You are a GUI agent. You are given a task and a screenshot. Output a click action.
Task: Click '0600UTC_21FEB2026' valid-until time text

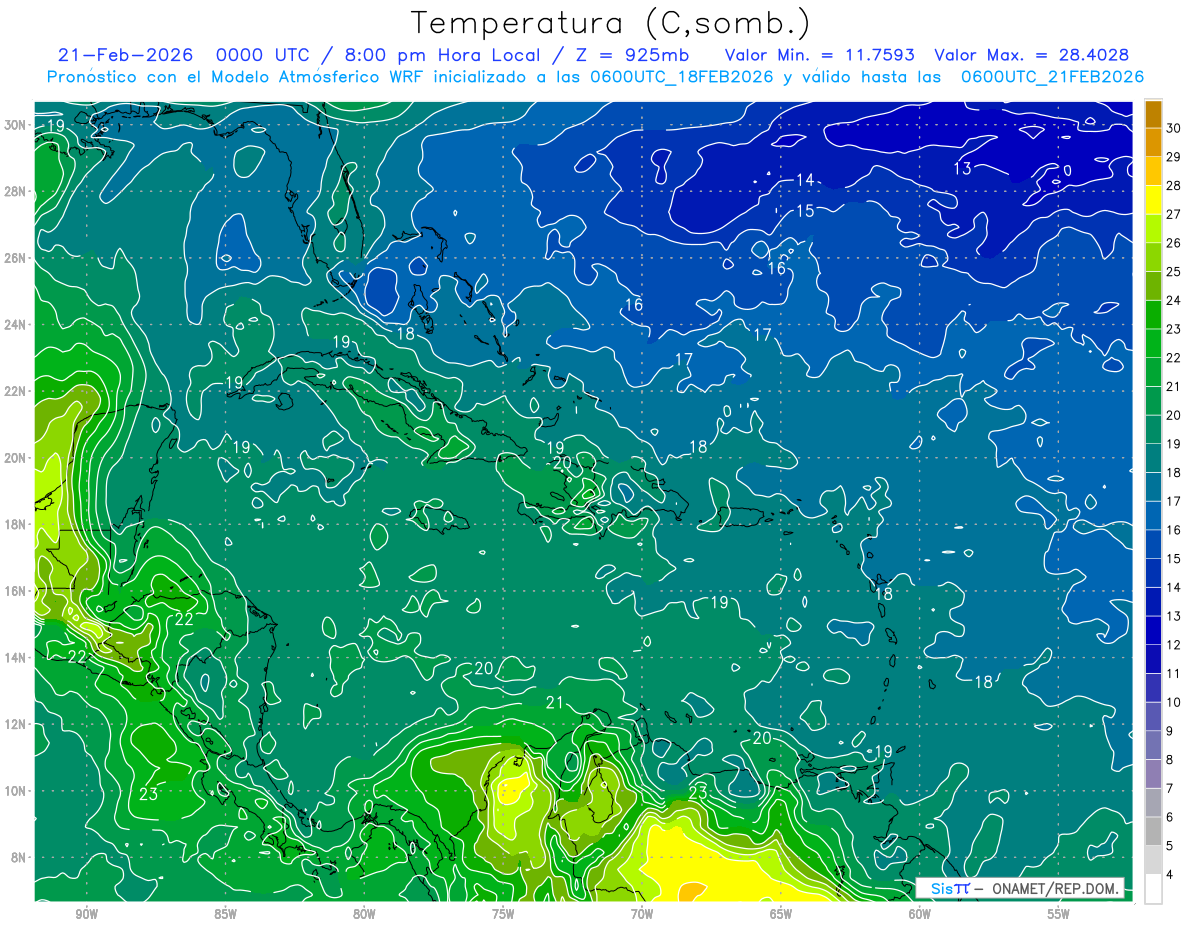pos(1052,77)
